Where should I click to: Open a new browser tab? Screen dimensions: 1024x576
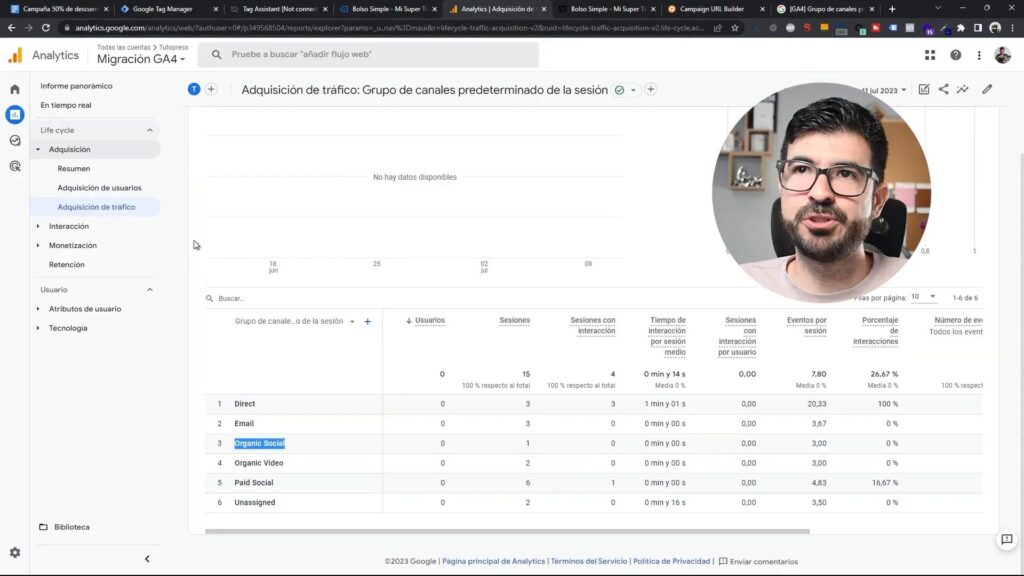click(x=892, y=9)
